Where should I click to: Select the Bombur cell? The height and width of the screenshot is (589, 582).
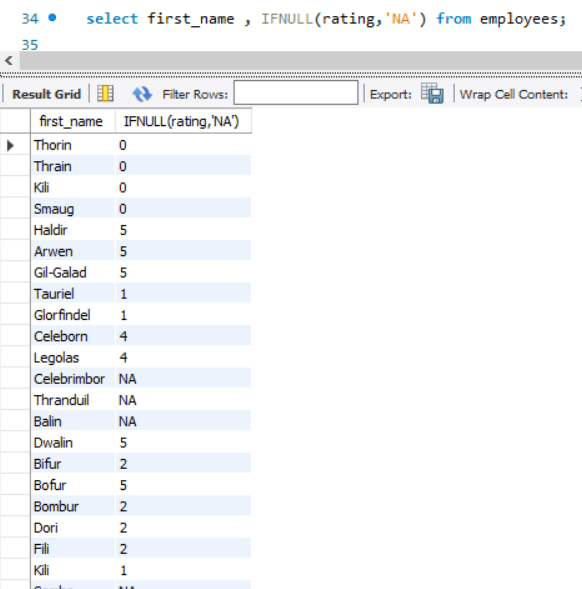[73, 506]
